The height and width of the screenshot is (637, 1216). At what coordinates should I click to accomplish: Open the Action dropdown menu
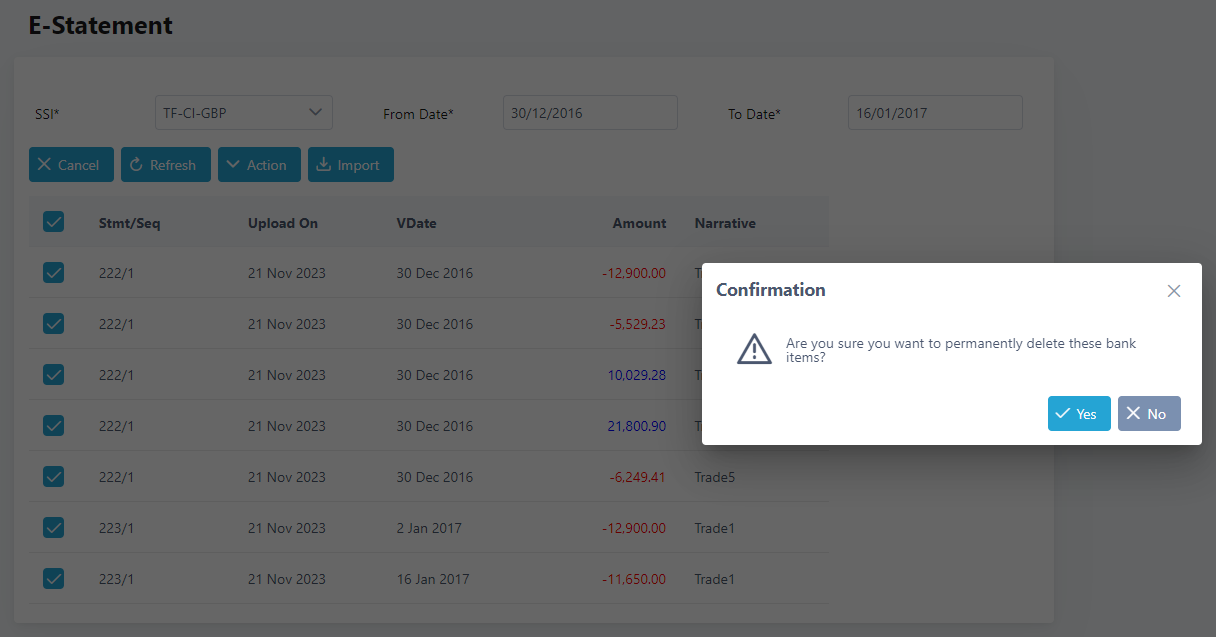pyautogui.click(x=259, y=165)
